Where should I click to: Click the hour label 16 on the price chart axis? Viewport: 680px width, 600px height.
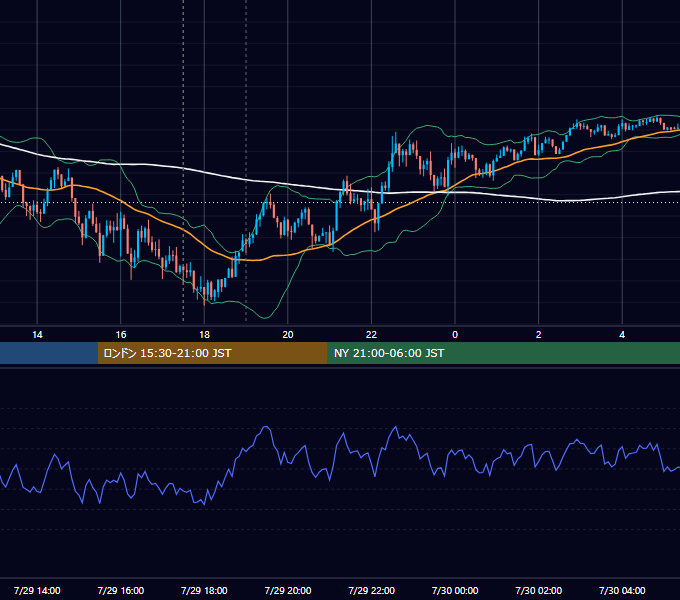coord(121,335)
